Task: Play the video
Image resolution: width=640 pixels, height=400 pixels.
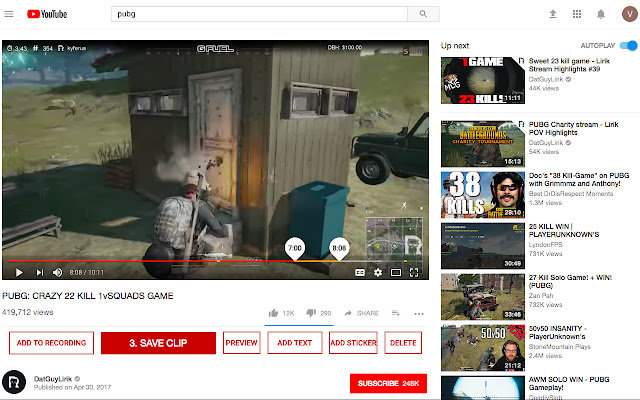Action: (19, 272)
